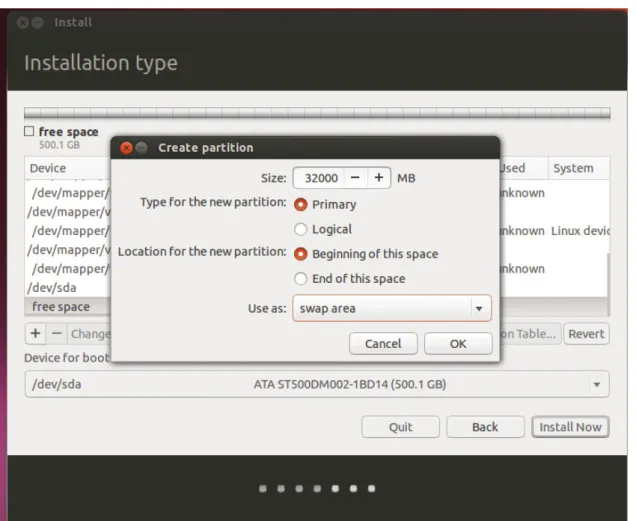Minimize the Install window

click(38, 22)
